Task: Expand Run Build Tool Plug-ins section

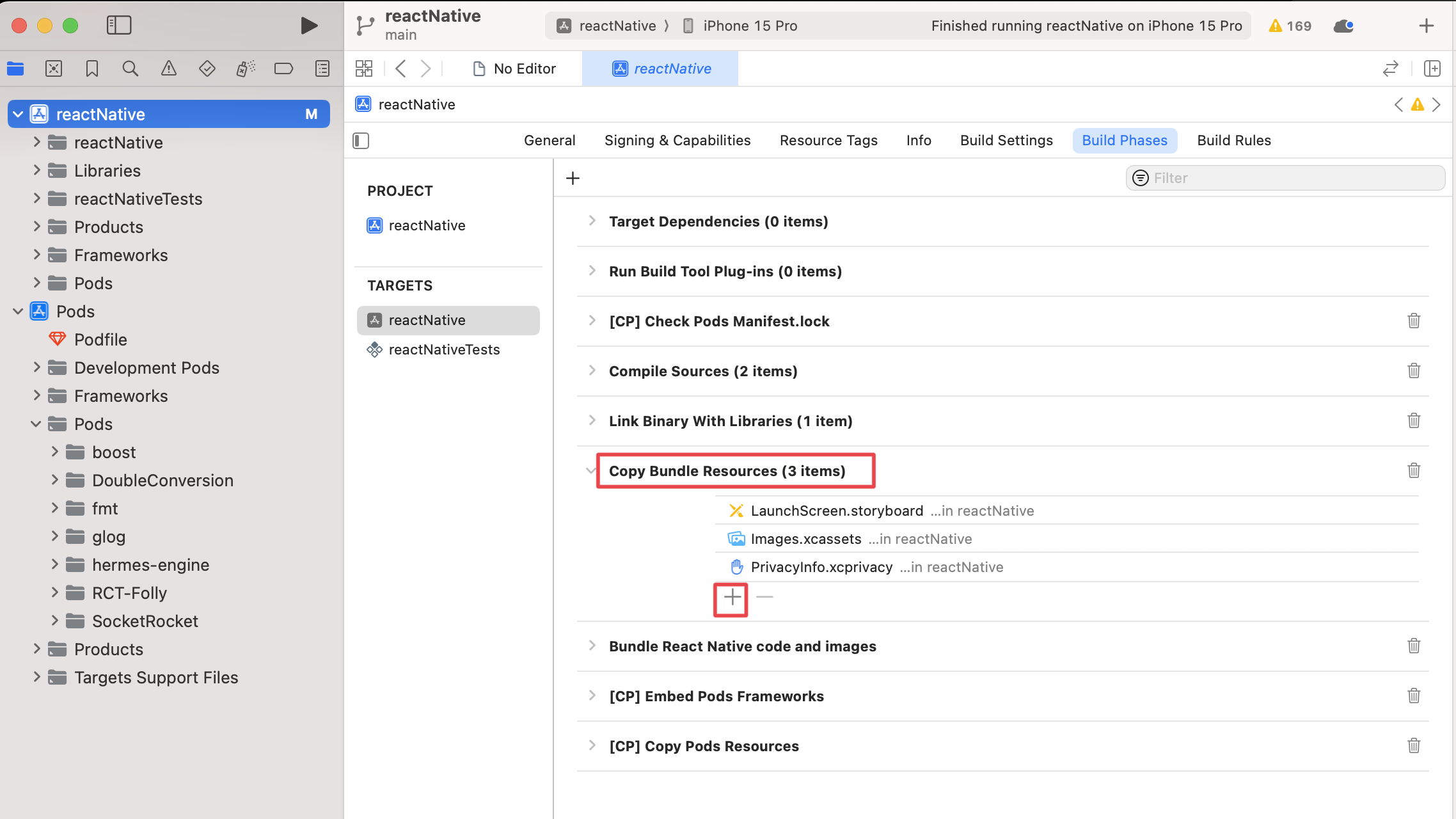Action: (592, 271)
